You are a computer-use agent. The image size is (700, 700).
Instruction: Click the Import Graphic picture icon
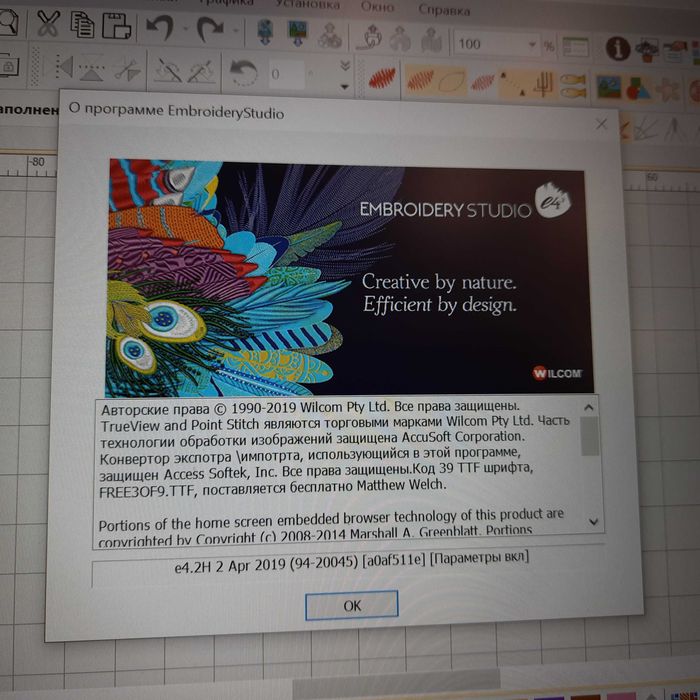pos(298,33)
